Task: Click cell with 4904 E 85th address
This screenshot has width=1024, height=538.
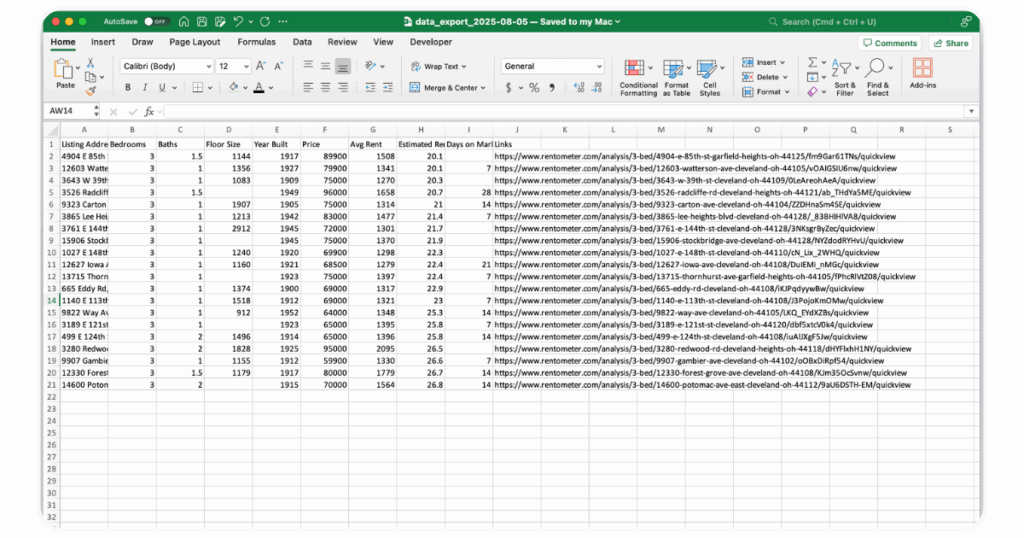Action: [84, 156]
